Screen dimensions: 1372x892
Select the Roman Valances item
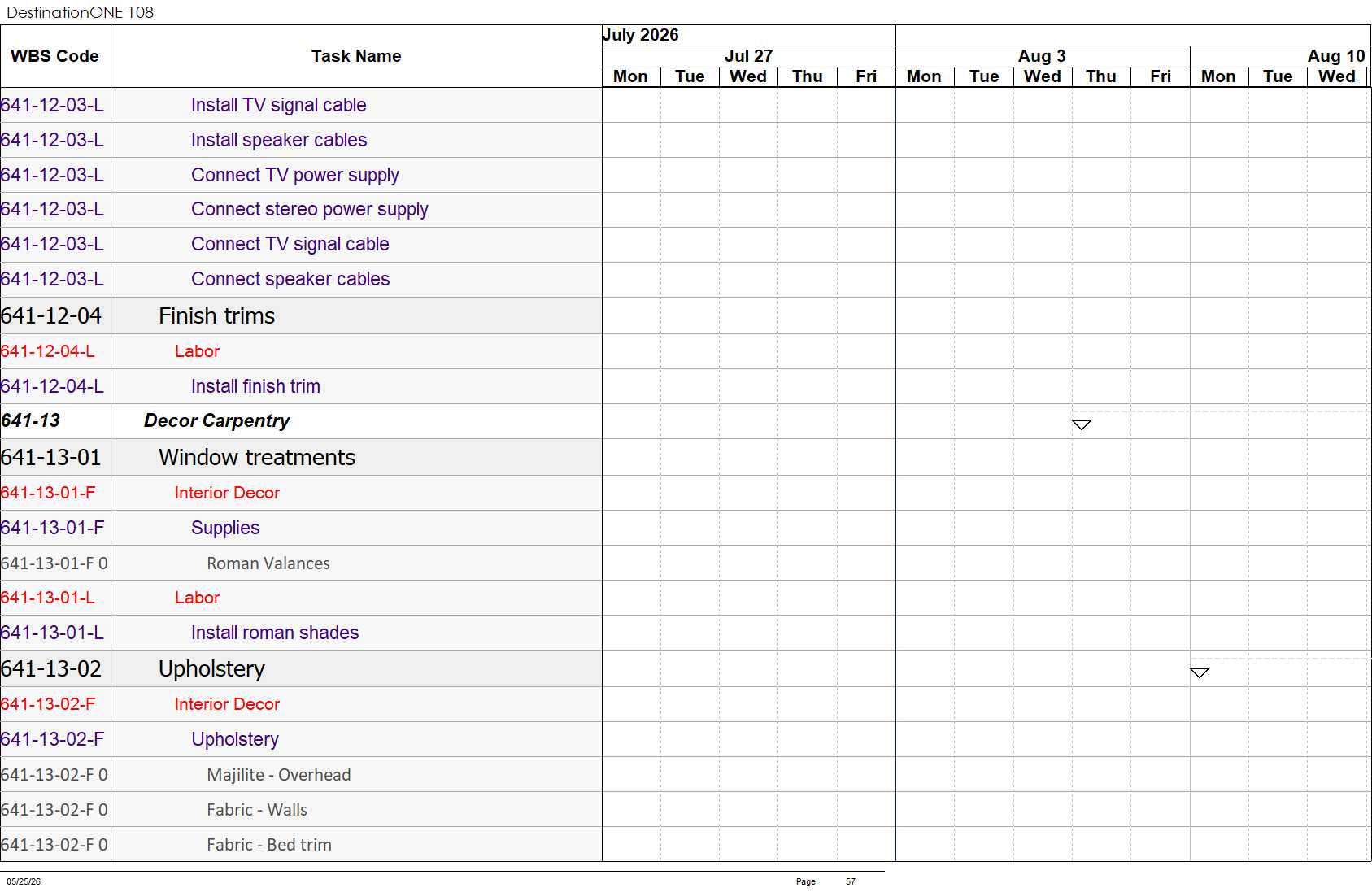268,563
